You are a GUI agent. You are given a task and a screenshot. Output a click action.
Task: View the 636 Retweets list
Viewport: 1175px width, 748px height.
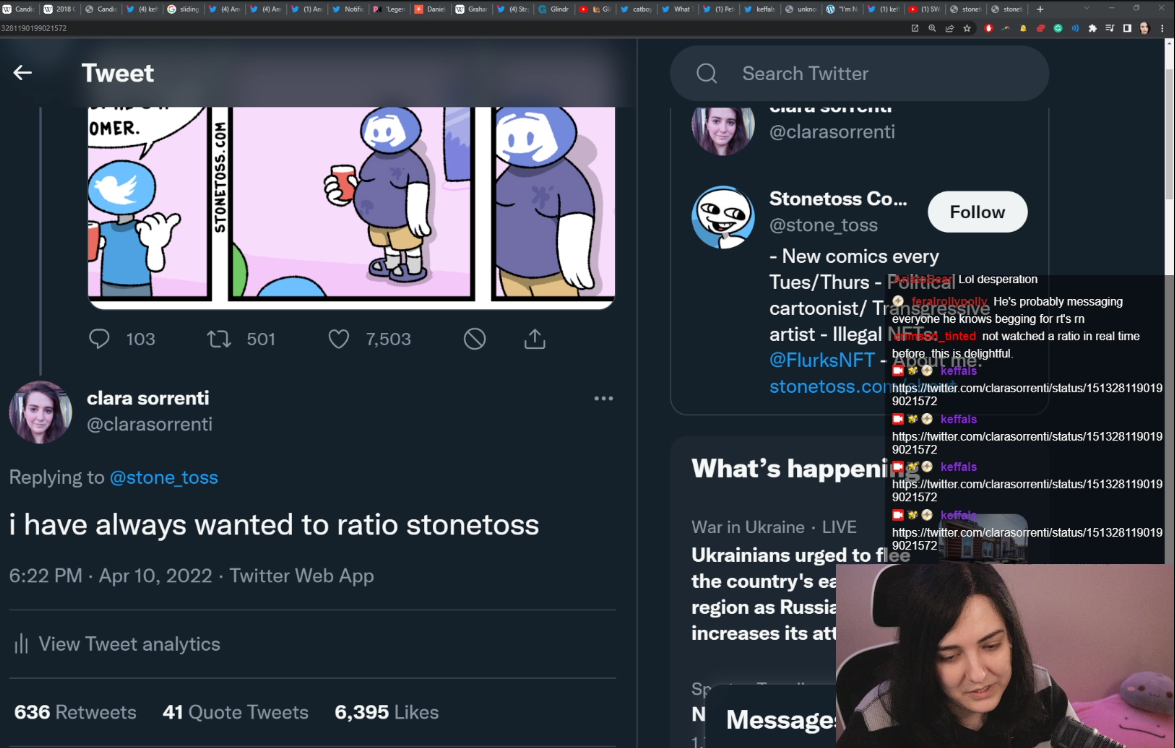pyautogui.click(x=75, y=712)
